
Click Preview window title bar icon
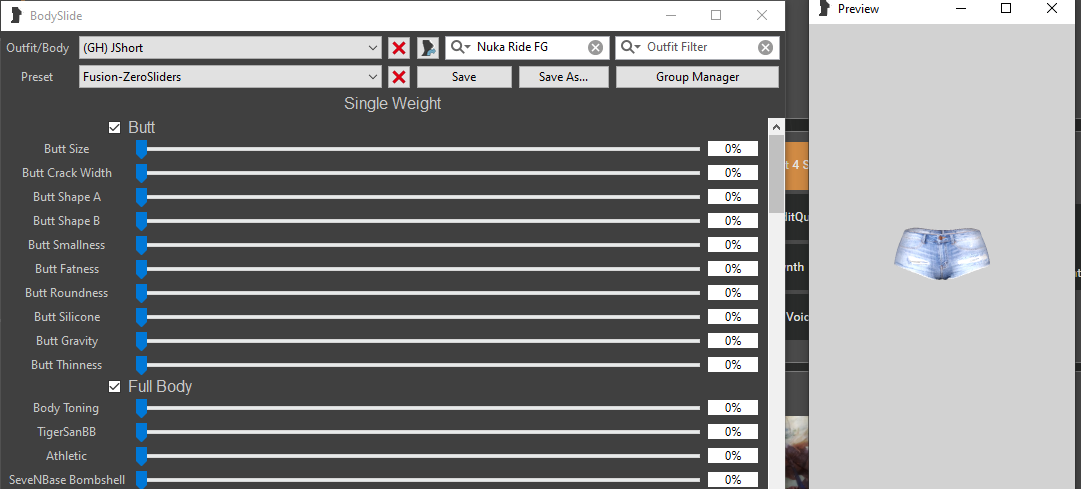pyautogui.click(x=823, y=8)
